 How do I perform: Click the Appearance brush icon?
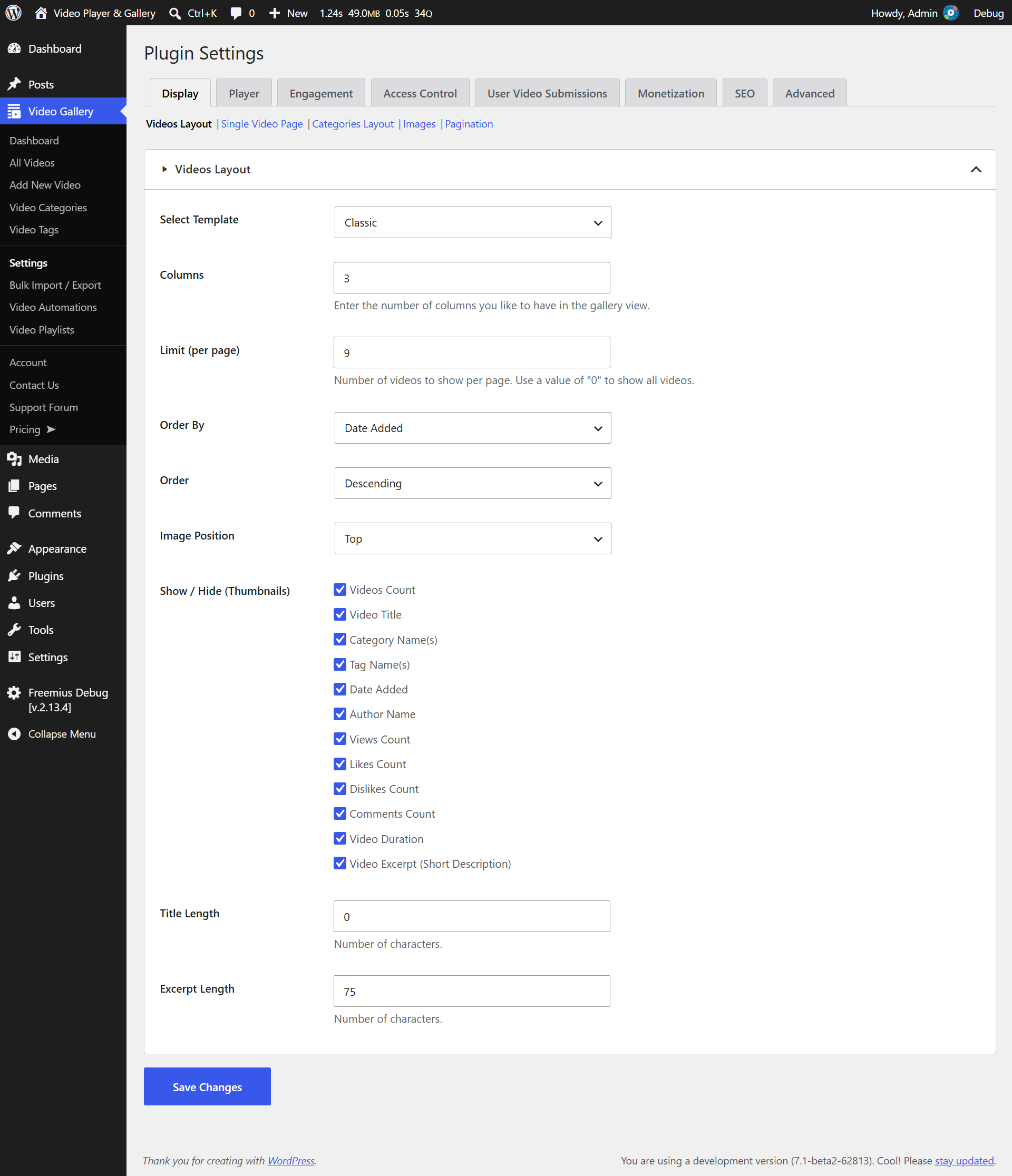[14, 548]
